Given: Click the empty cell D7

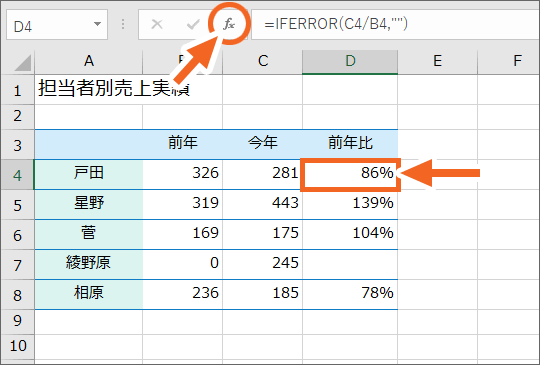Looking at the screenshot, I should click(x=350, y=265).
